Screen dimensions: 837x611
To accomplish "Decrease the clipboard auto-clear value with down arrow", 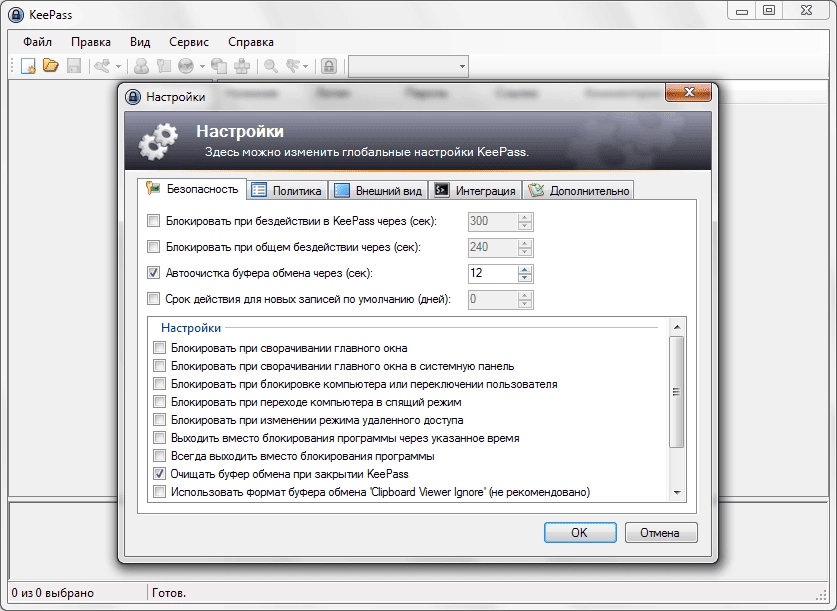I will pyautogui.click(x=525, y=278).
